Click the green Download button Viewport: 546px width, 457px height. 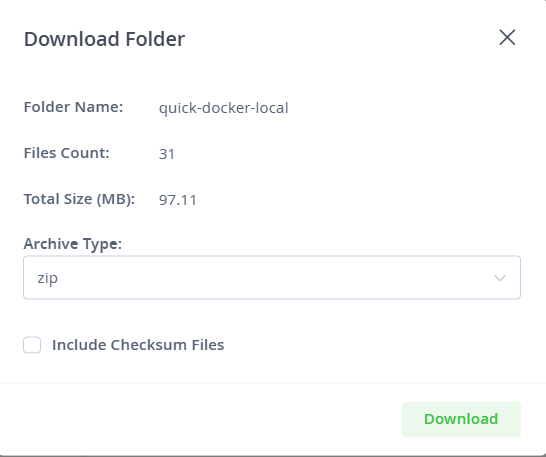[x=461, y=419]
